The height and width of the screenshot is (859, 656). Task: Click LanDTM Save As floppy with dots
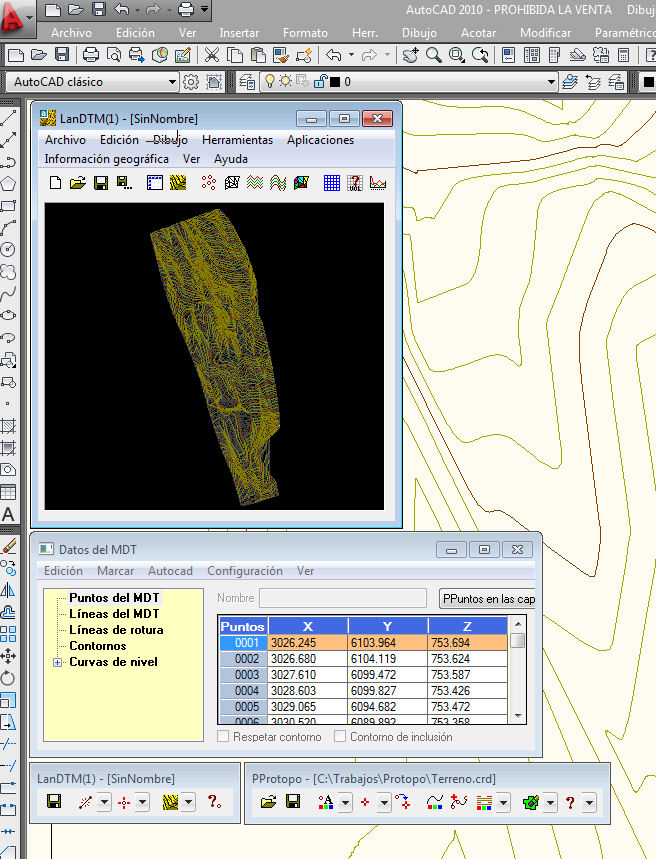click(x=124, y=182)
